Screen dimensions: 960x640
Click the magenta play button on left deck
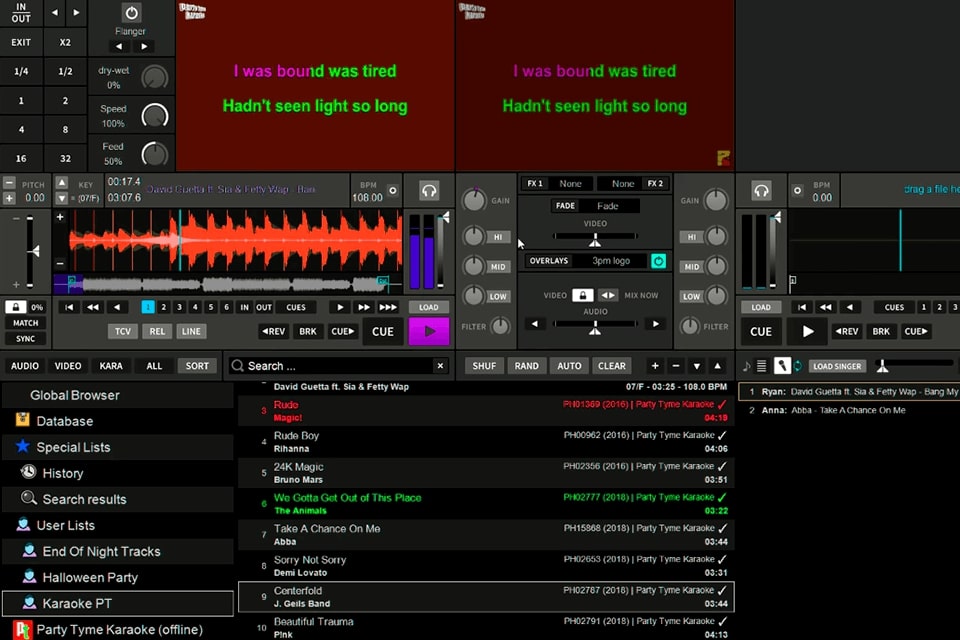(429, 331)
